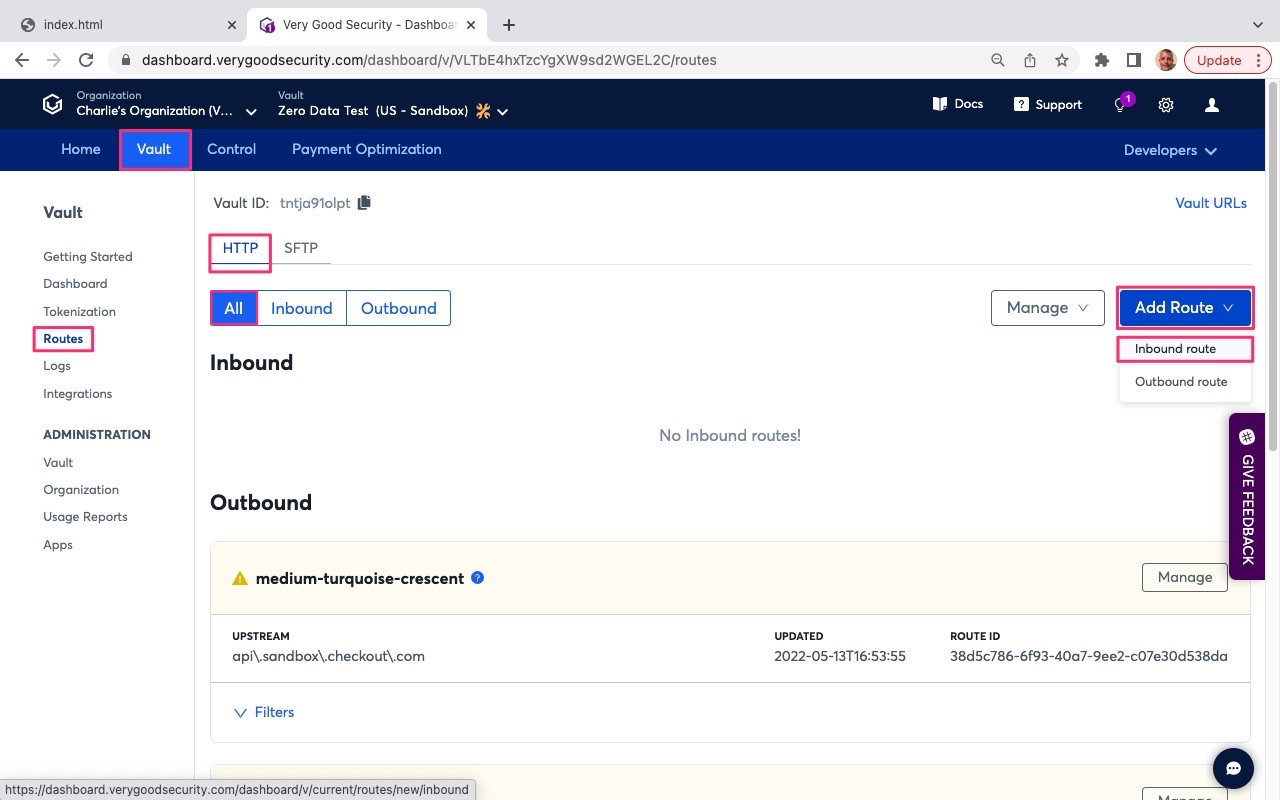Go to Dashboard in the sidebar

[x=75, y=284]
